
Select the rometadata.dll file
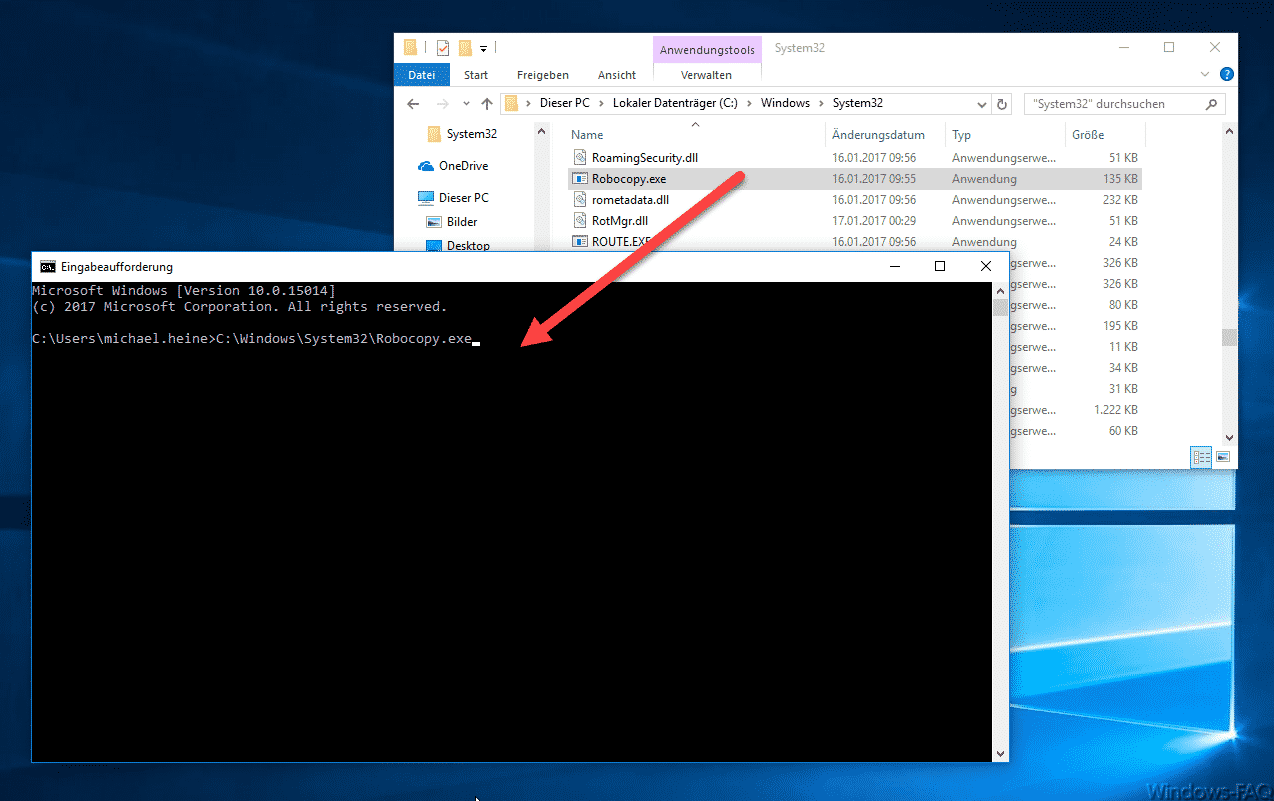(630, 200)
